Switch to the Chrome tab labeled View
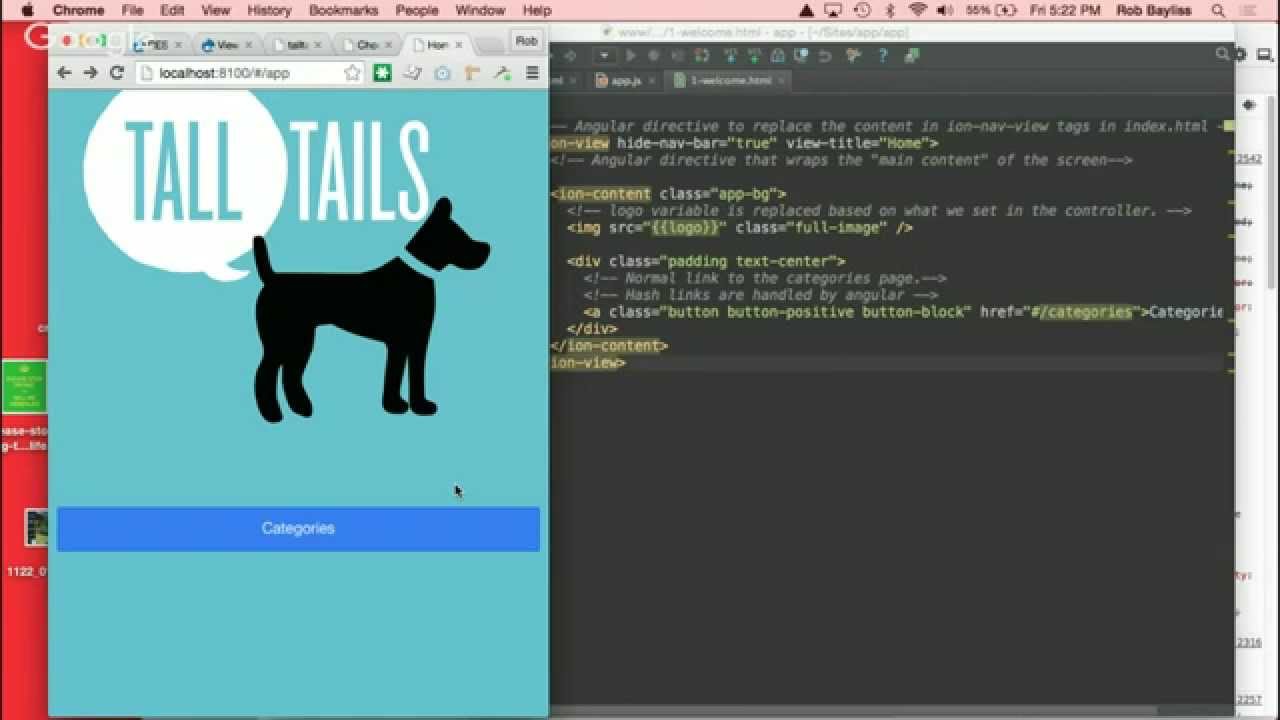Screen dimensions: 1280x720 pyautogui.click(x=227, y=45)
